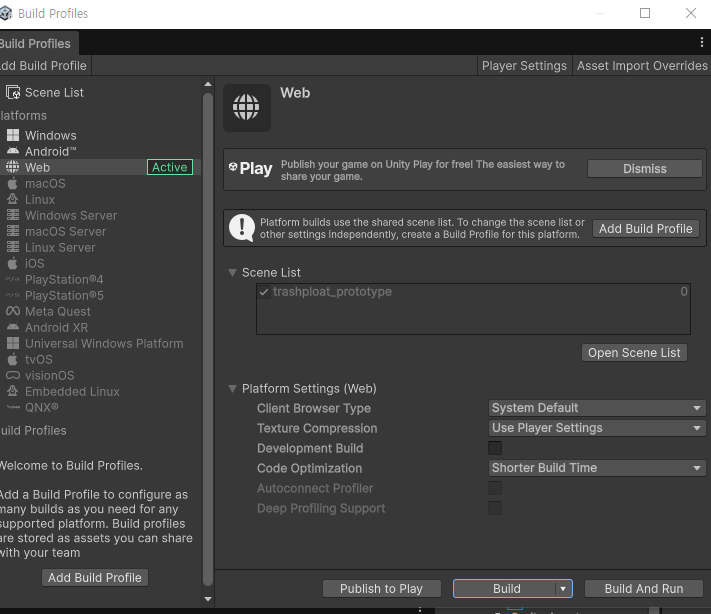
Task: Click the large Web platform globe icon
Action: pos(247,108)
